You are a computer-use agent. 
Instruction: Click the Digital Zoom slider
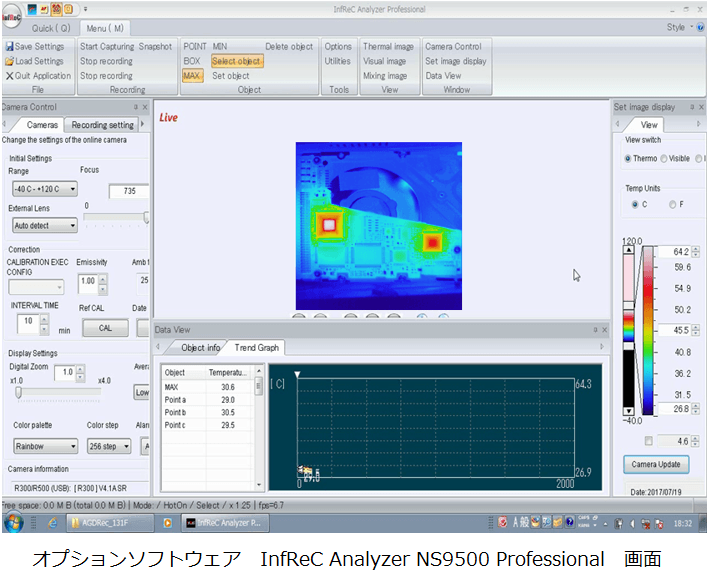(44, 392)
